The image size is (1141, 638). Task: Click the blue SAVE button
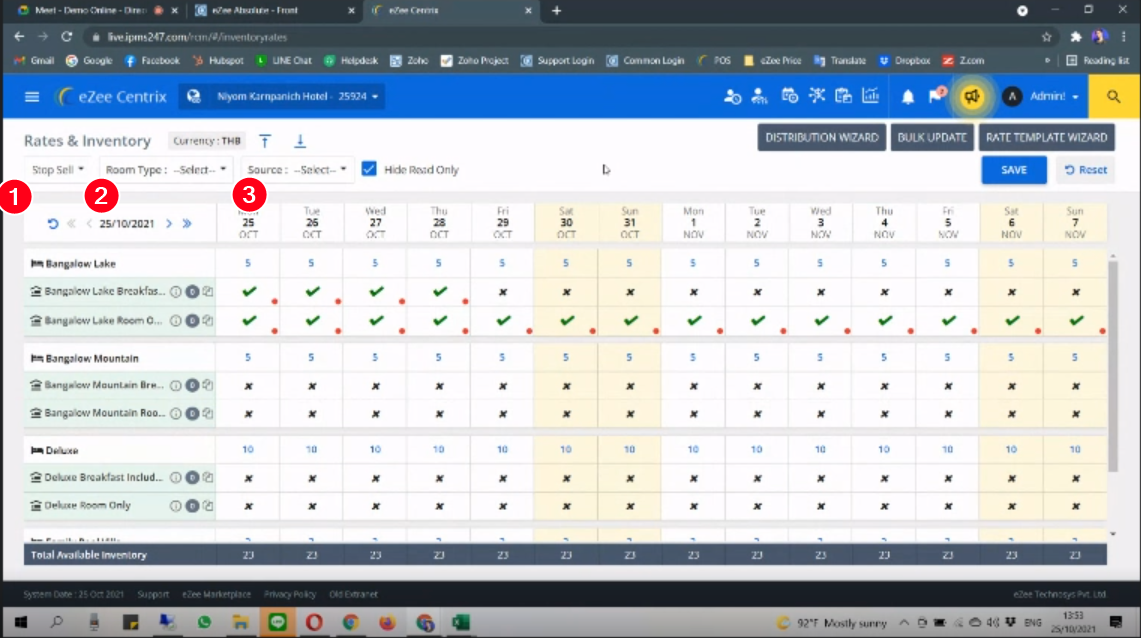coord(1014,170)
